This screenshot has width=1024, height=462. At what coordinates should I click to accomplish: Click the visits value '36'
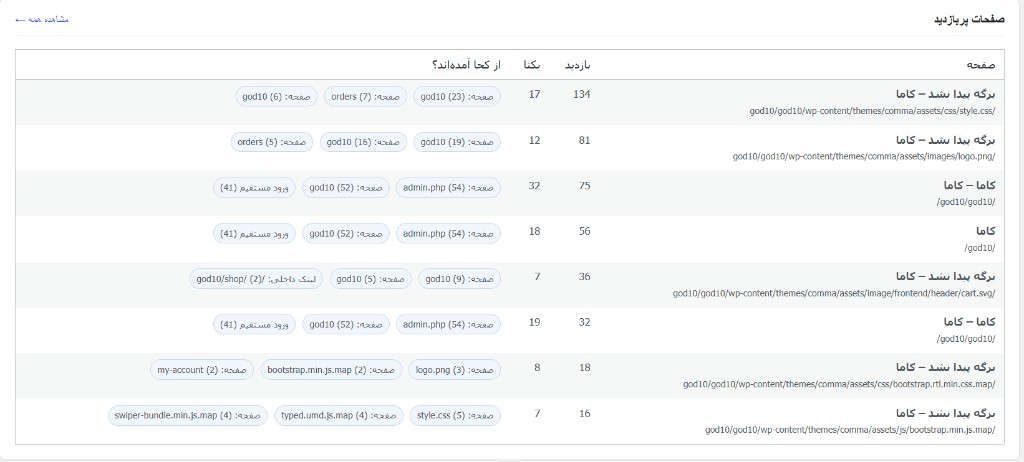coord(584,277)
